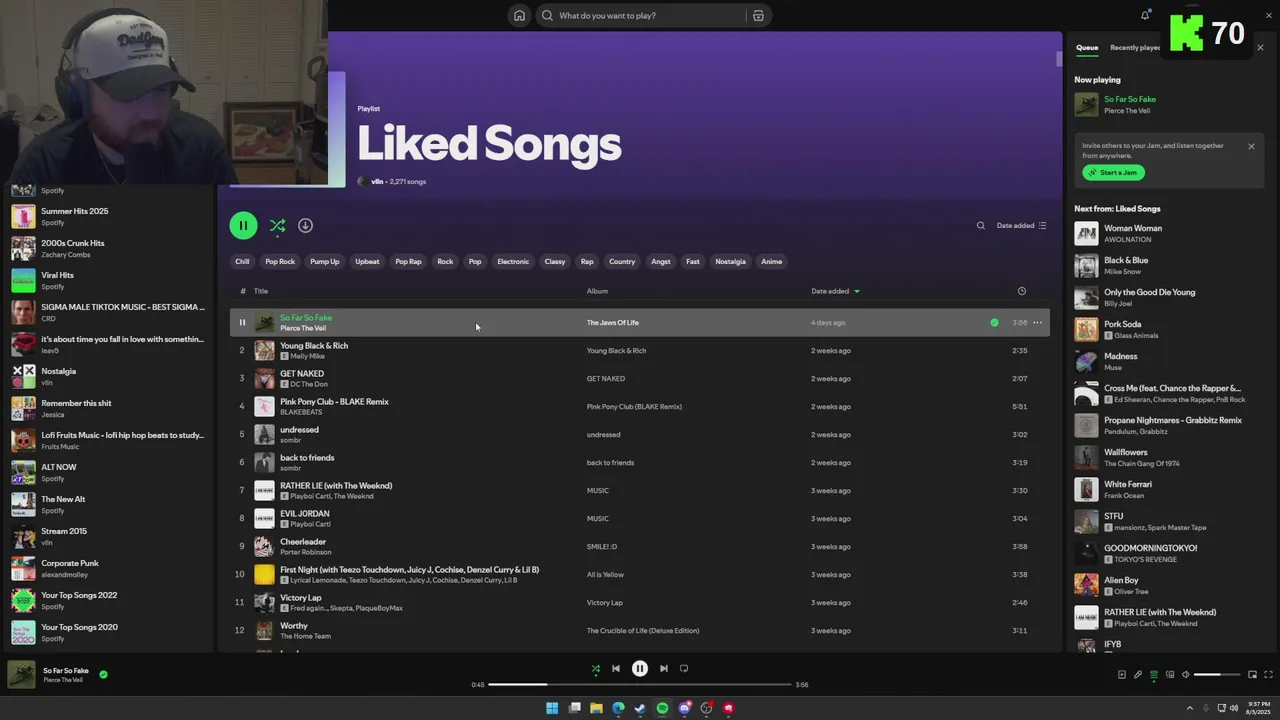
Task: Unlike So Far So Fake in track row
Action: [x=994, y=322]
